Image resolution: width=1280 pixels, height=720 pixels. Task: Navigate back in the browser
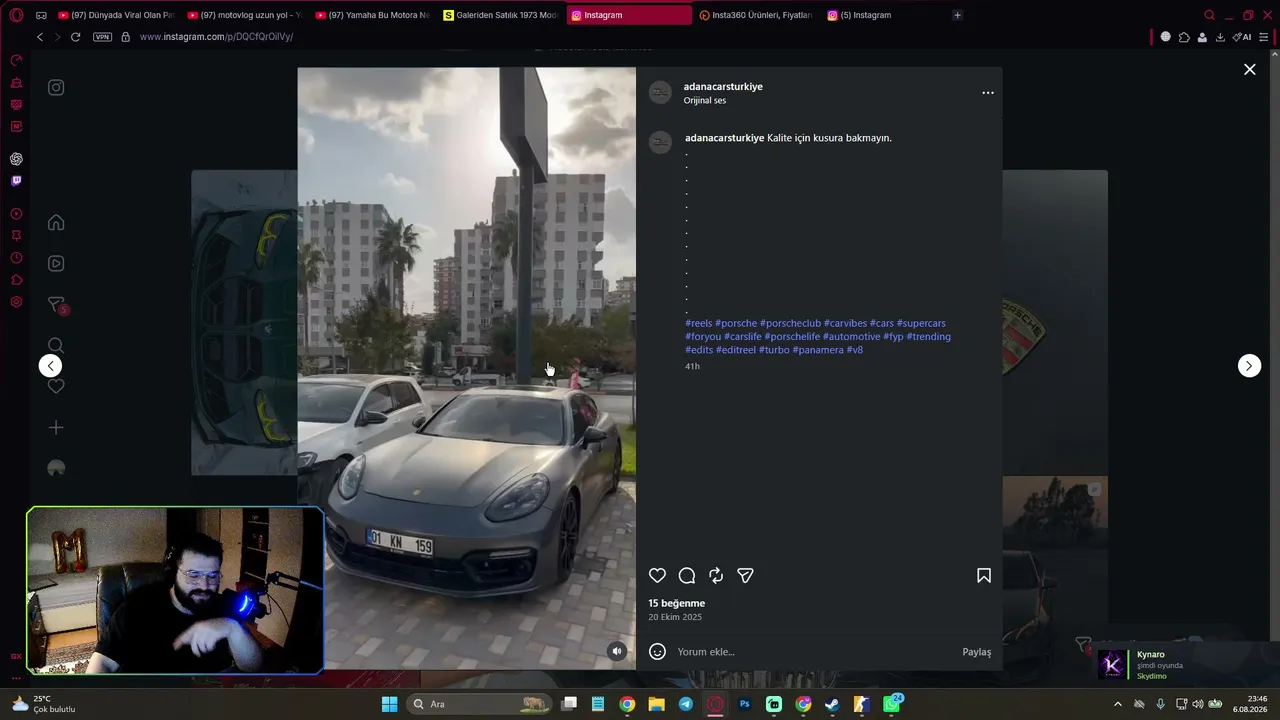click(x=40, y=37)
